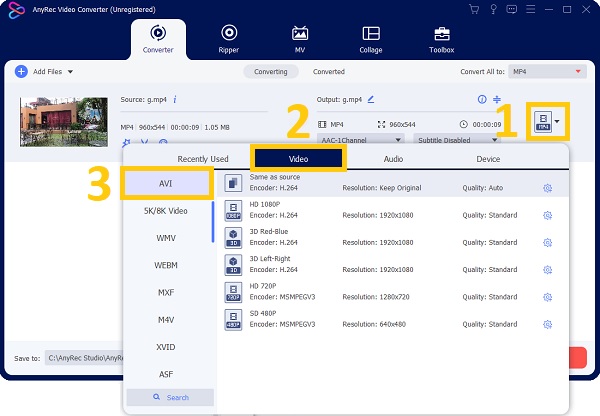Switch to the Audio format tab
This screenshot has height=416, width=600.
(393, 159)
